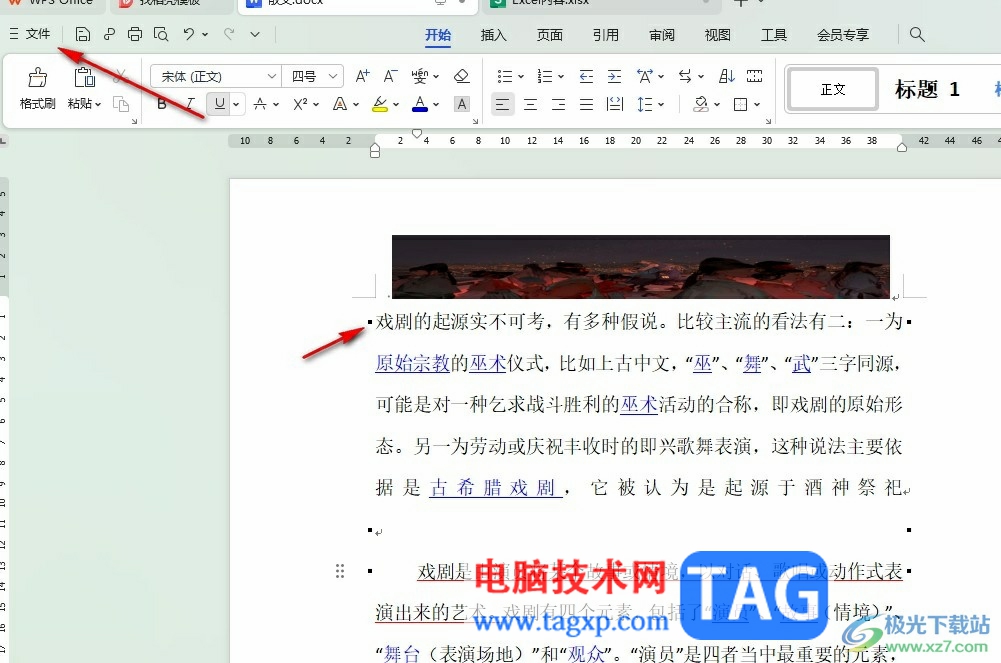This screenshot has width=1001, height=663.
Task: Select center align paragraph button
Action: coord(531,104)
